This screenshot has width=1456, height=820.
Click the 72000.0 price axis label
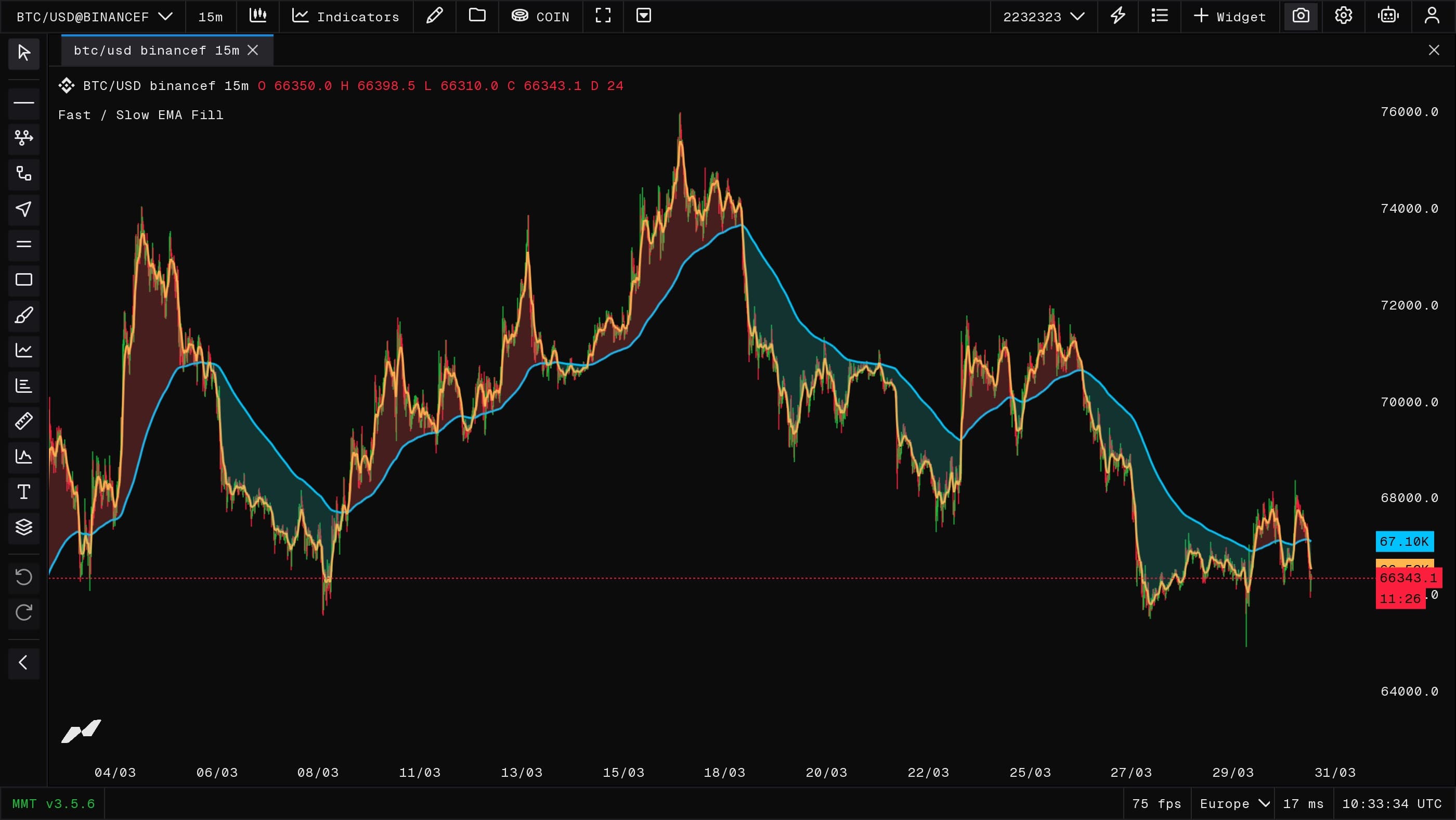(x=1410, y=305)
